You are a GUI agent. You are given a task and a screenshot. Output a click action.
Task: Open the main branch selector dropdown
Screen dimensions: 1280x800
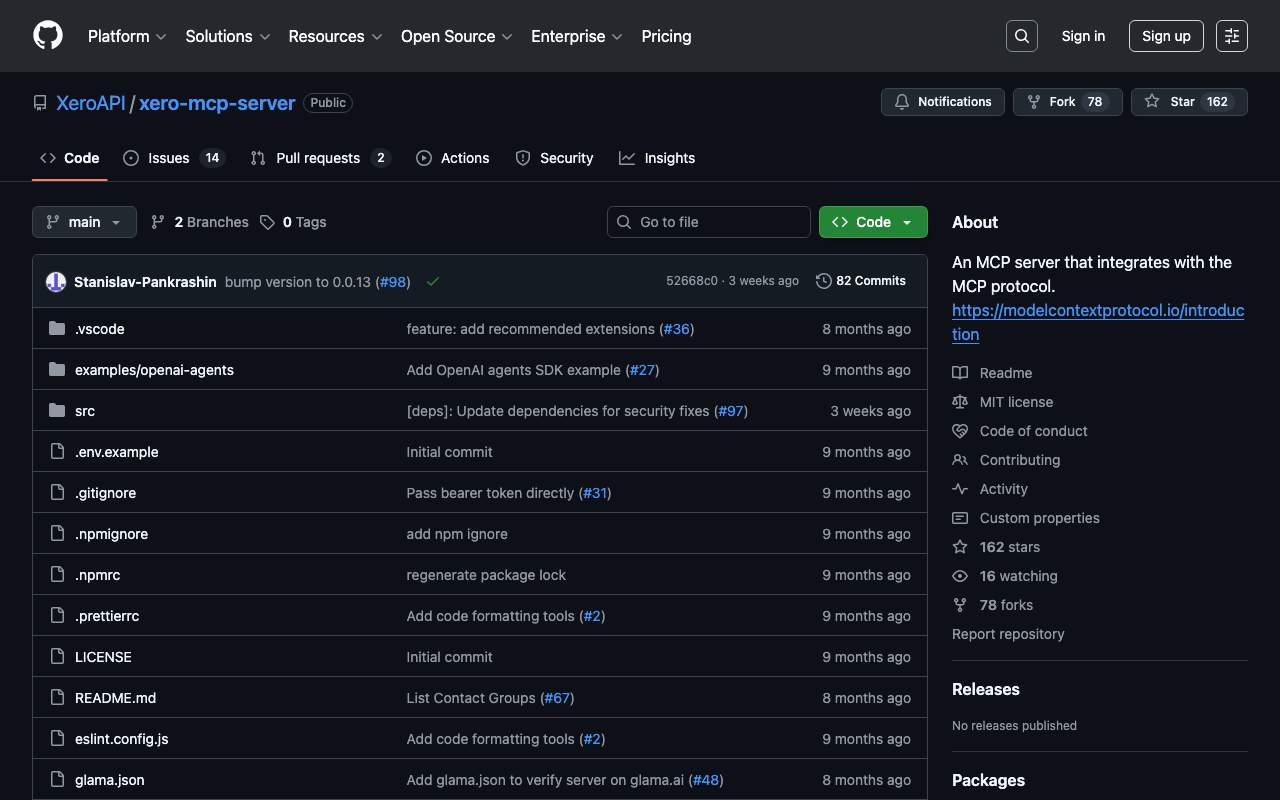84,222
